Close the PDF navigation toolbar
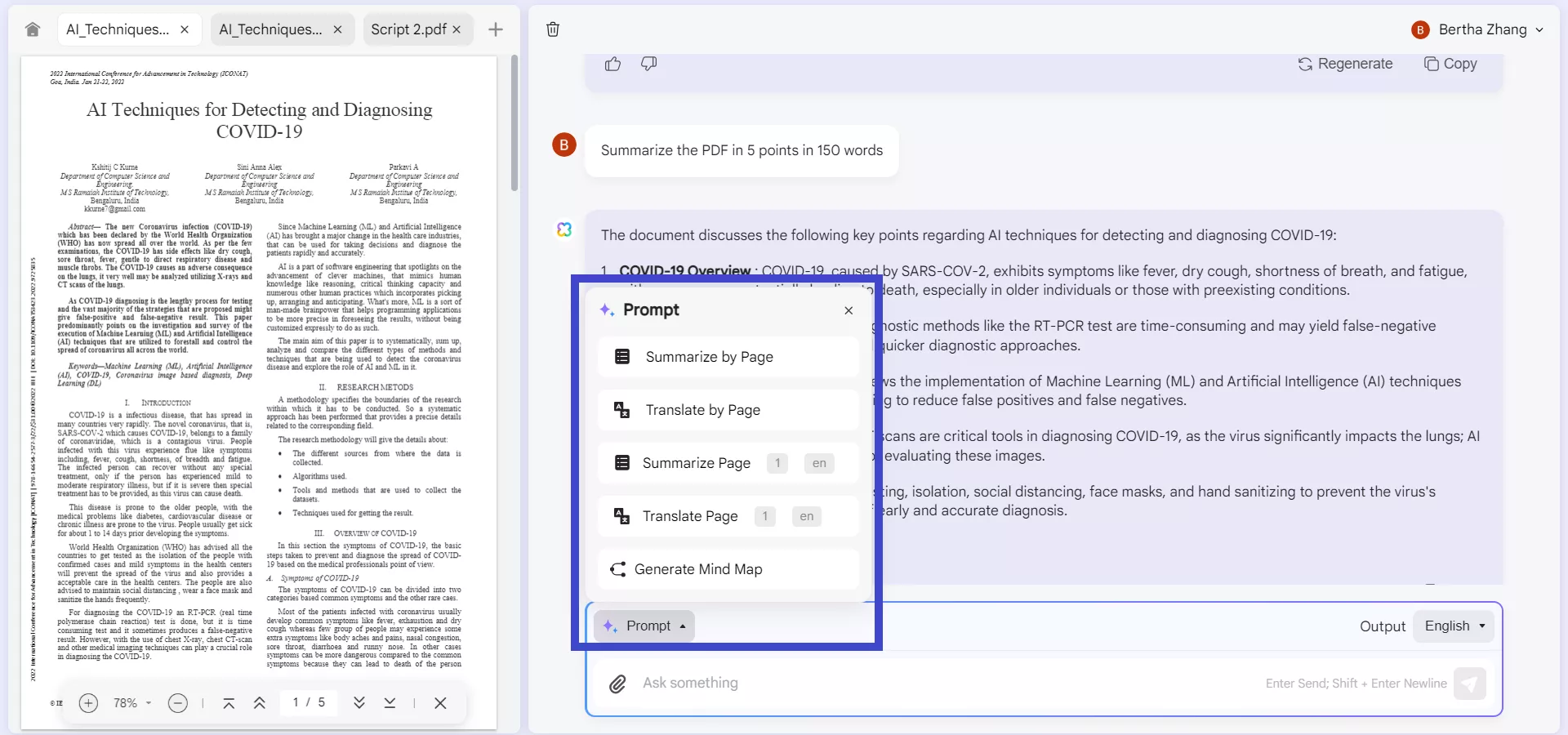Screen dimensions: 1568x735 pyautogui.click(x=440, y=703)
